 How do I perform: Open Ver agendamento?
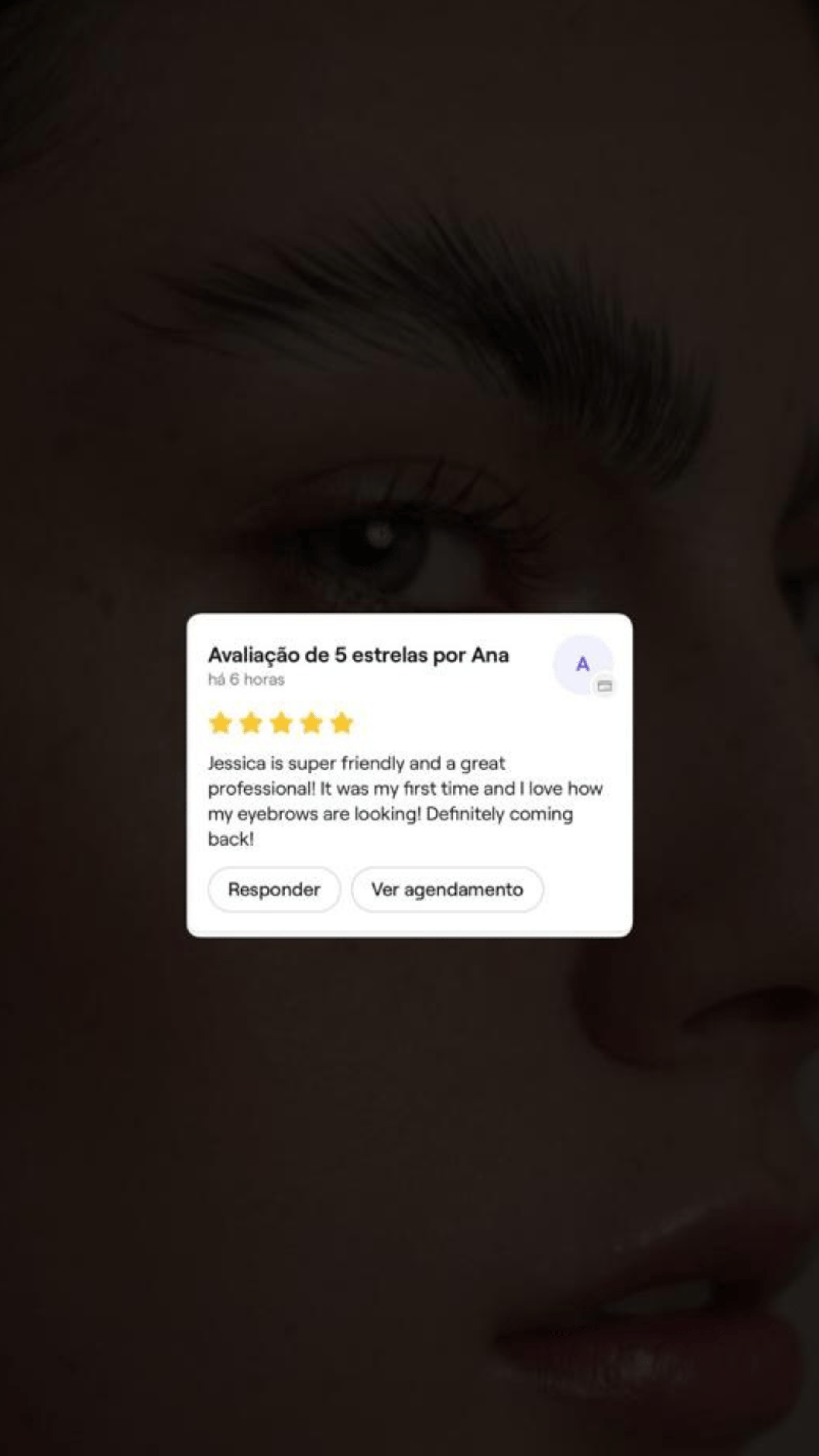447,889
